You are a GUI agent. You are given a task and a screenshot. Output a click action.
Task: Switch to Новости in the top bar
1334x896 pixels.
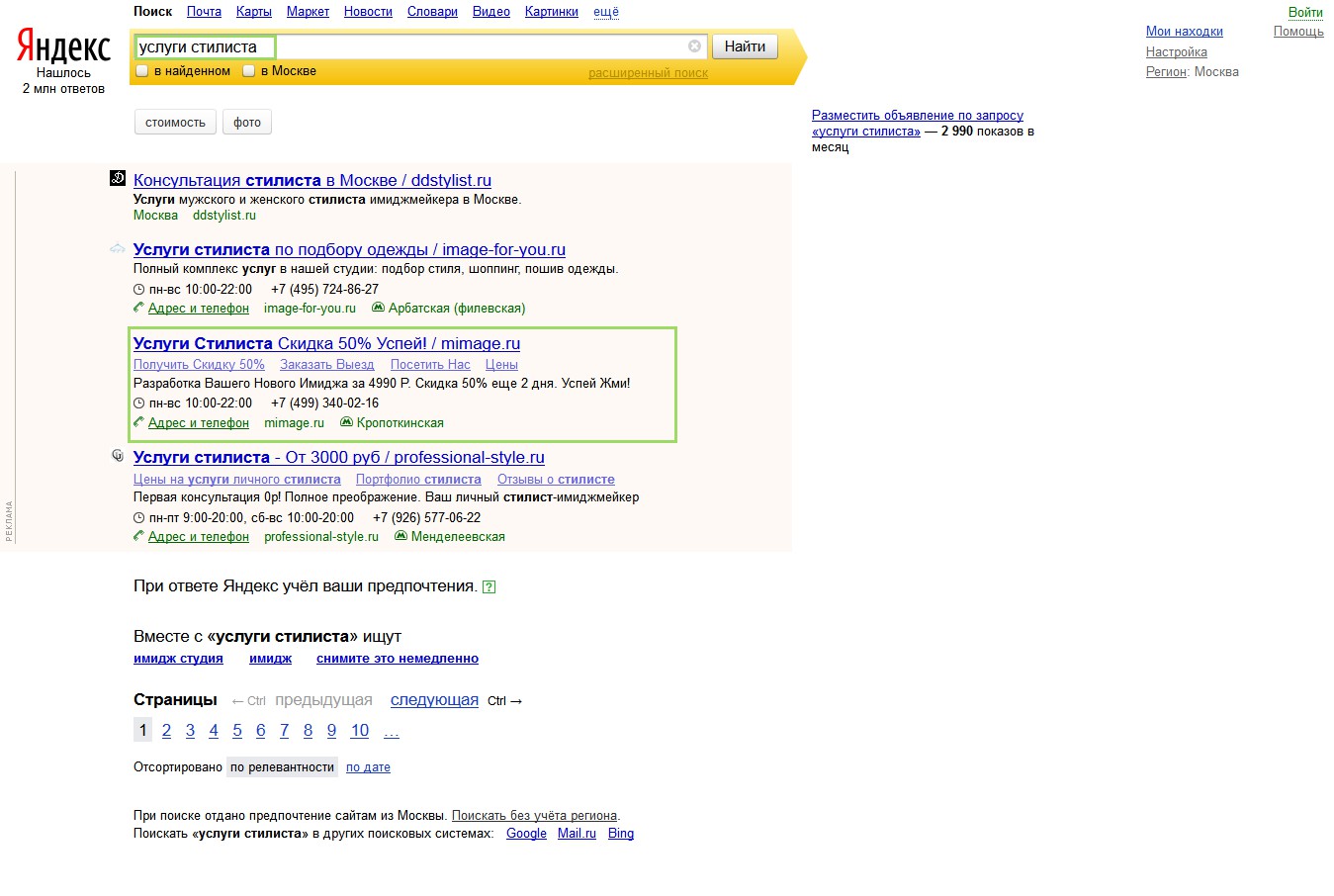point(368,12)
